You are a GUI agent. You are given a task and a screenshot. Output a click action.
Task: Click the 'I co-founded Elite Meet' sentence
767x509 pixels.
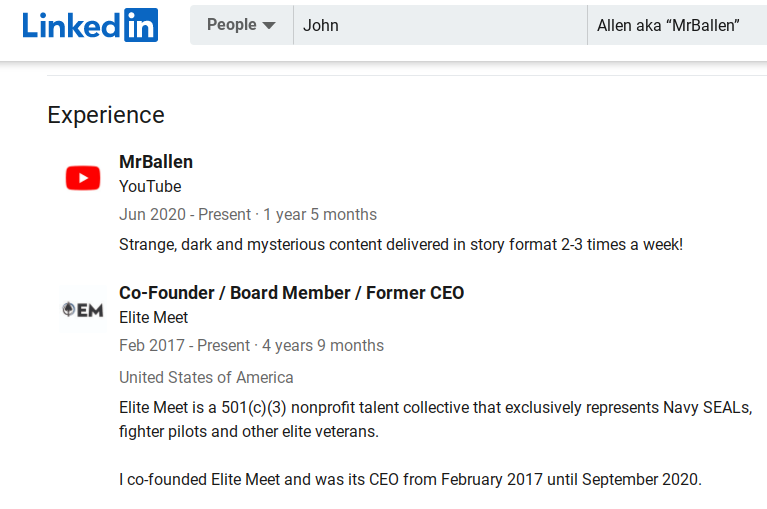pyautogui.click(x=410, y=479)
